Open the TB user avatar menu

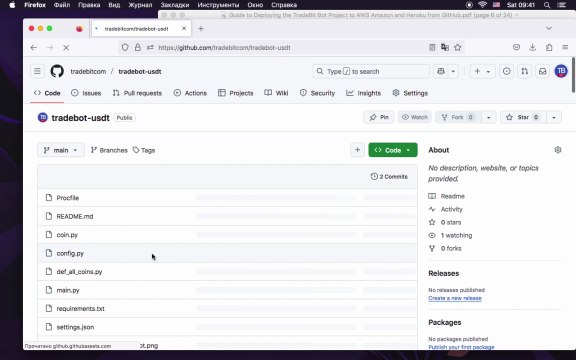tap(561, 71)
